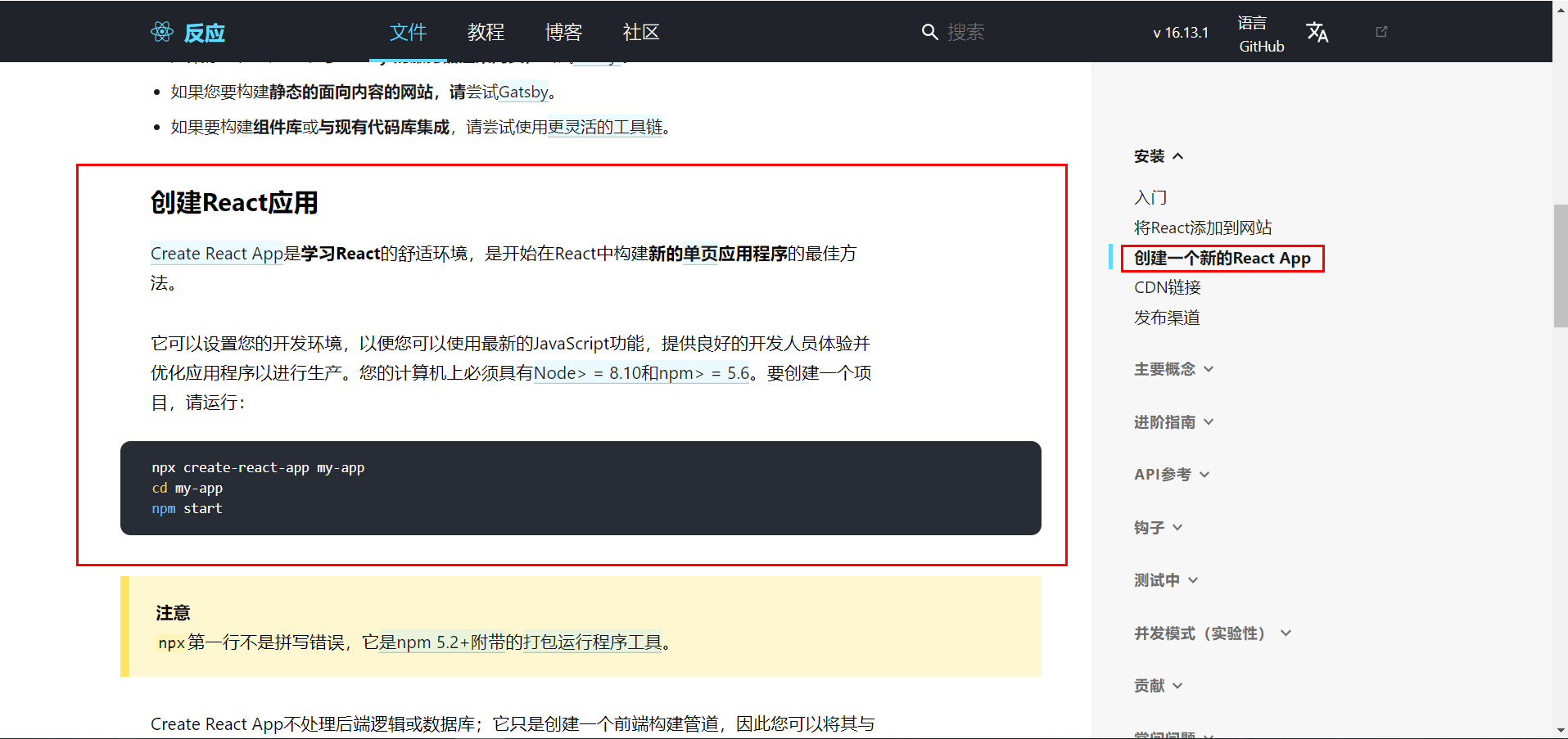The width and height of the screenshot is (1568, 739).
Task: Expand the API参考 sidebar section
Action: pyautogui.click(x=1172, y=475)
